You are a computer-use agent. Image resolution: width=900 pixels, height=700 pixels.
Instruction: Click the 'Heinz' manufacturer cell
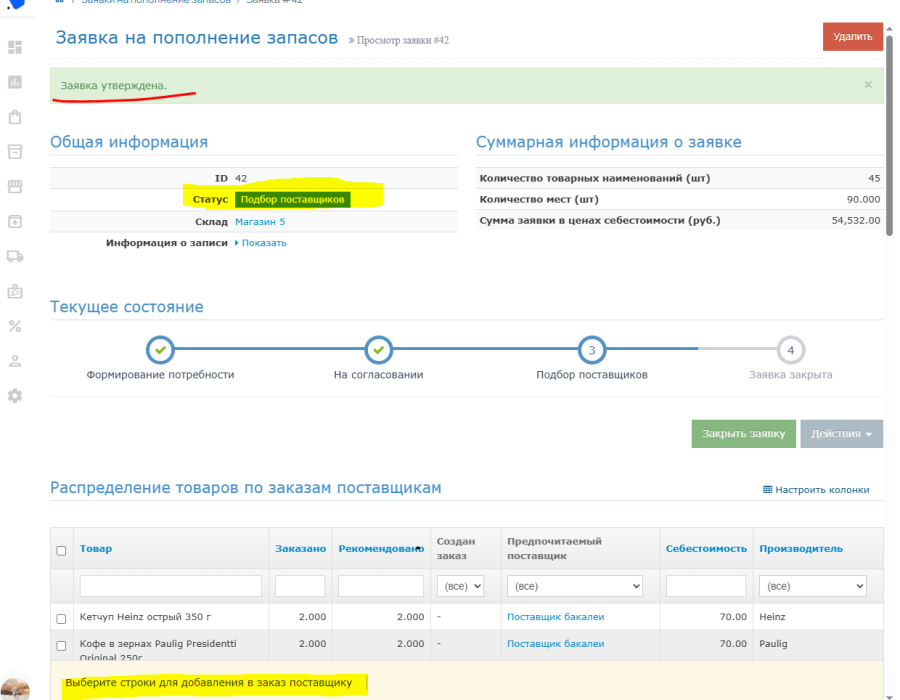tap(772, 617)
